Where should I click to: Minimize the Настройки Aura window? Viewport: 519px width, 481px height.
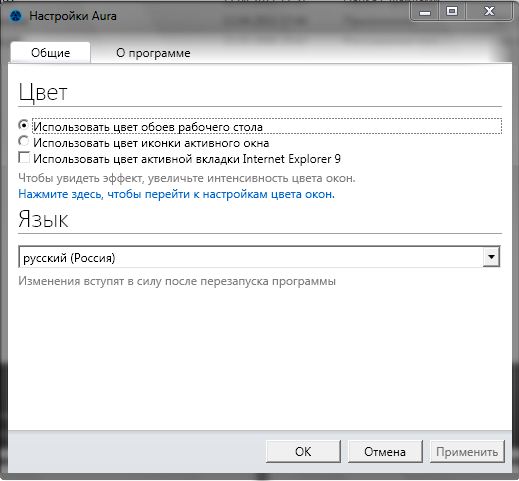click(x=424, y=12)
